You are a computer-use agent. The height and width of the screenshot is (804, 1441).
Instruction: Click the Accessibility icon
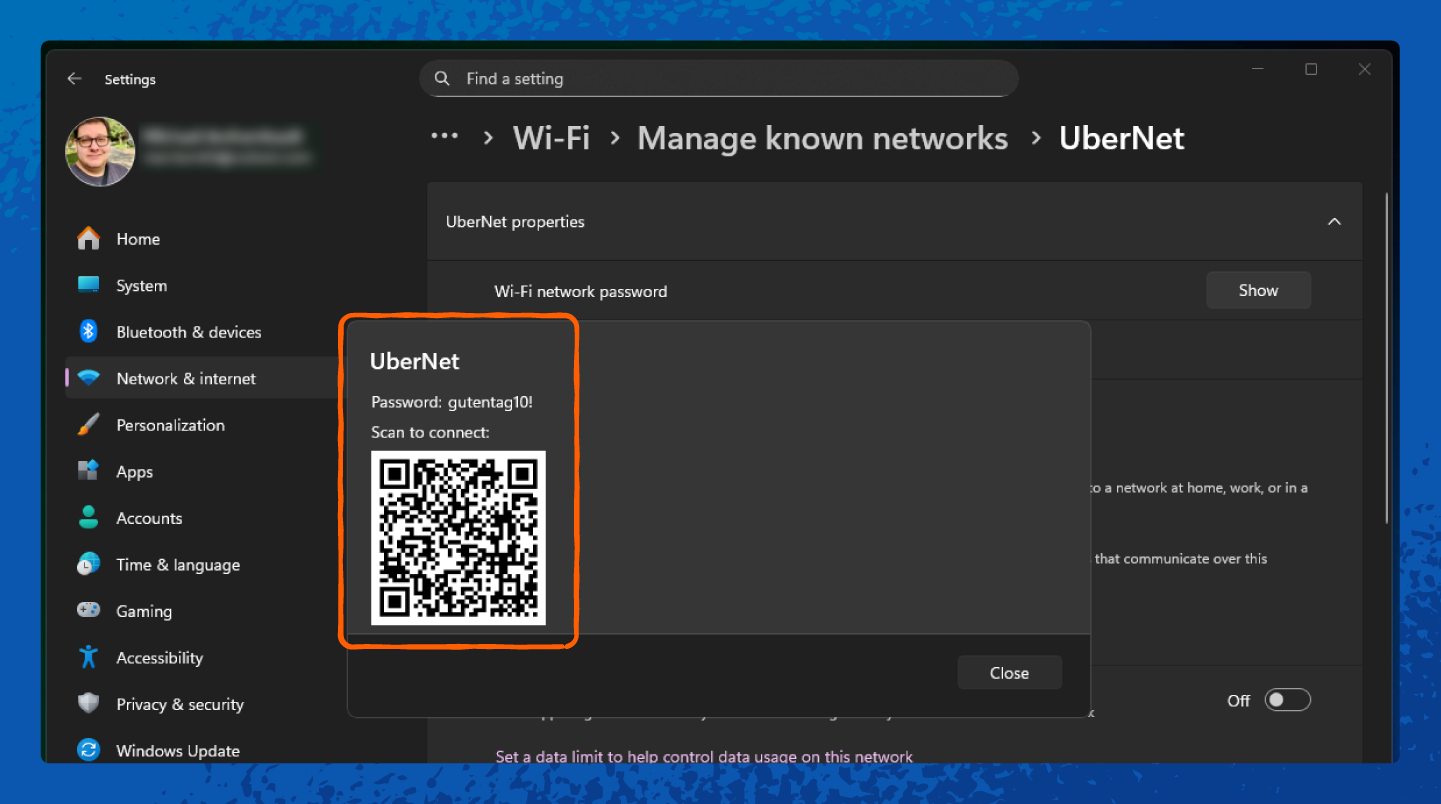click(x=89, y=657)
